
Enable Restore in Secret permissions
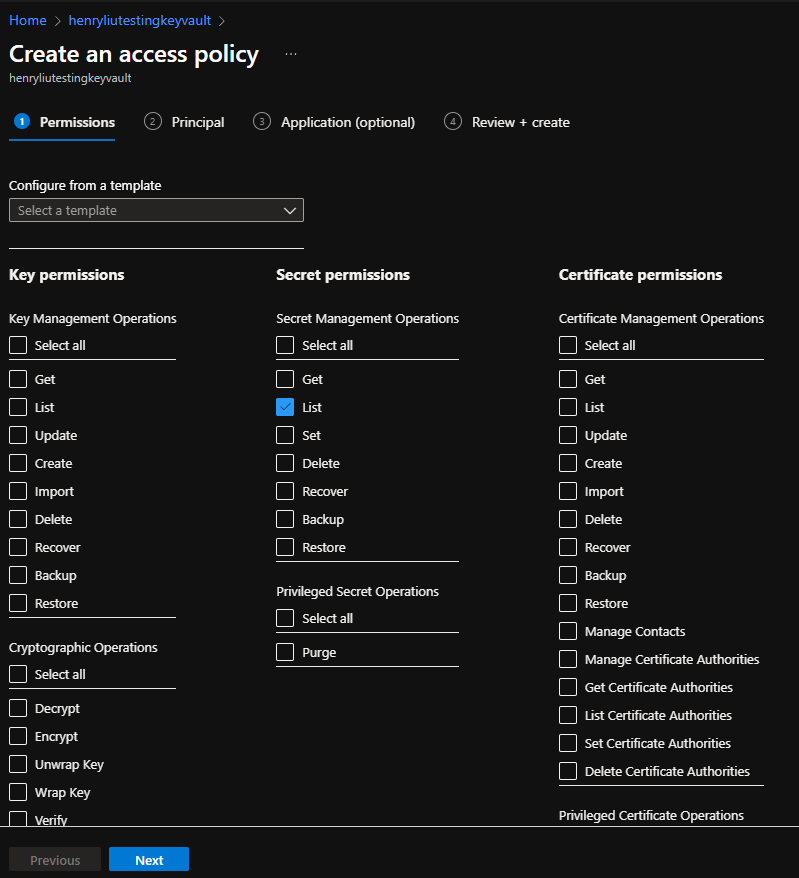point(285,547)
